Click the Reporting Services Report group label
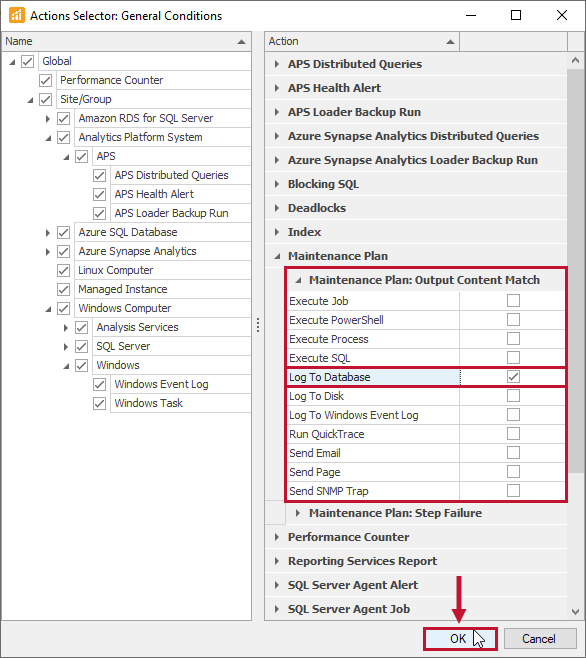Screen dimensions: 586x658 coord(362,561)
